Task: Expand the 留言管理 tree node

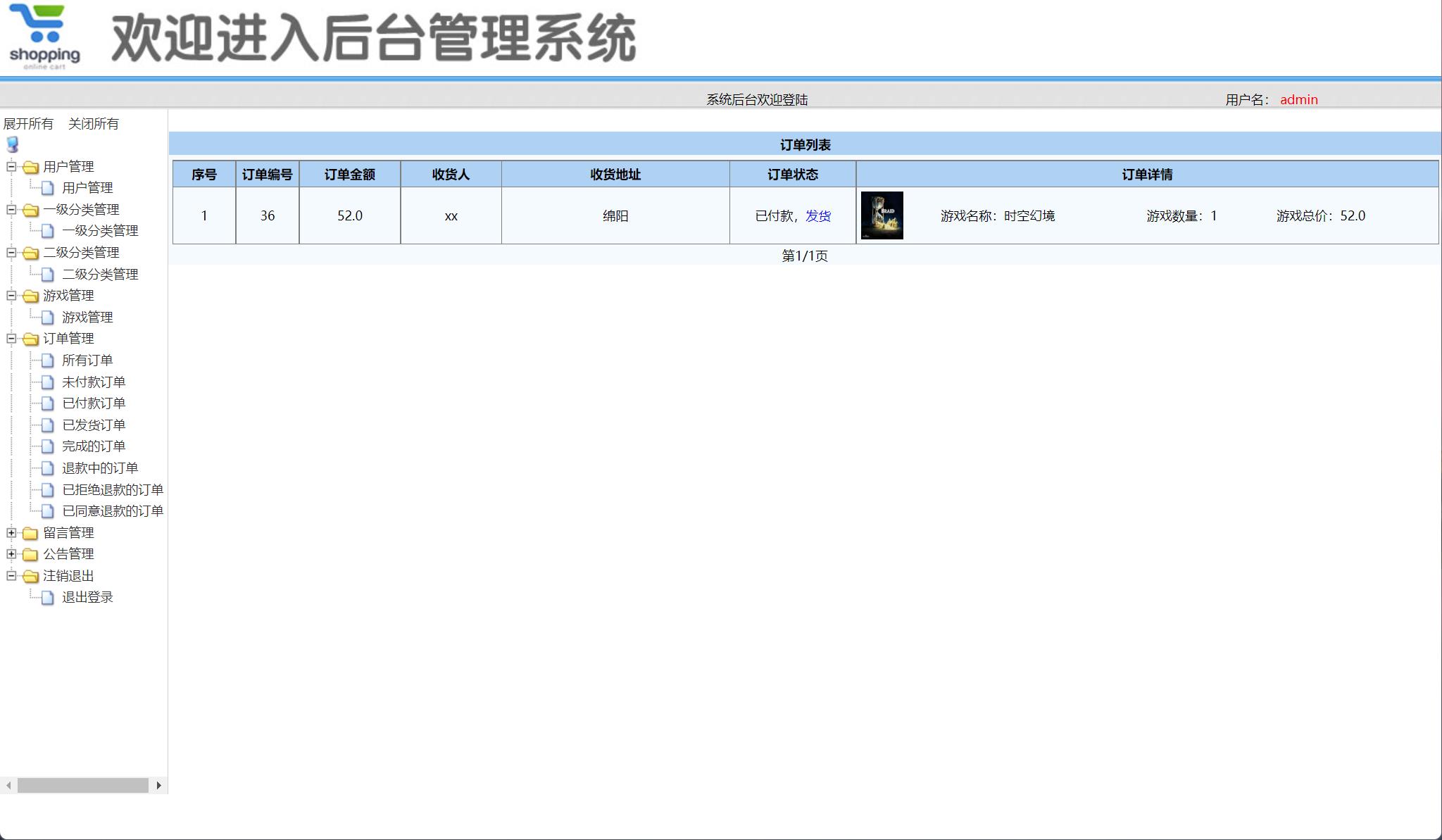Action: (x=11, y=533)
